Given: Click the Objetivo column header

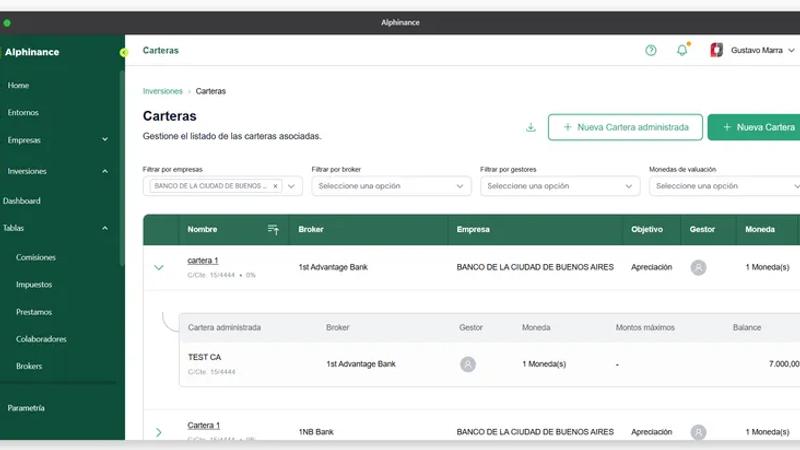Looking at the screenshot, I should tap(647, 230).
